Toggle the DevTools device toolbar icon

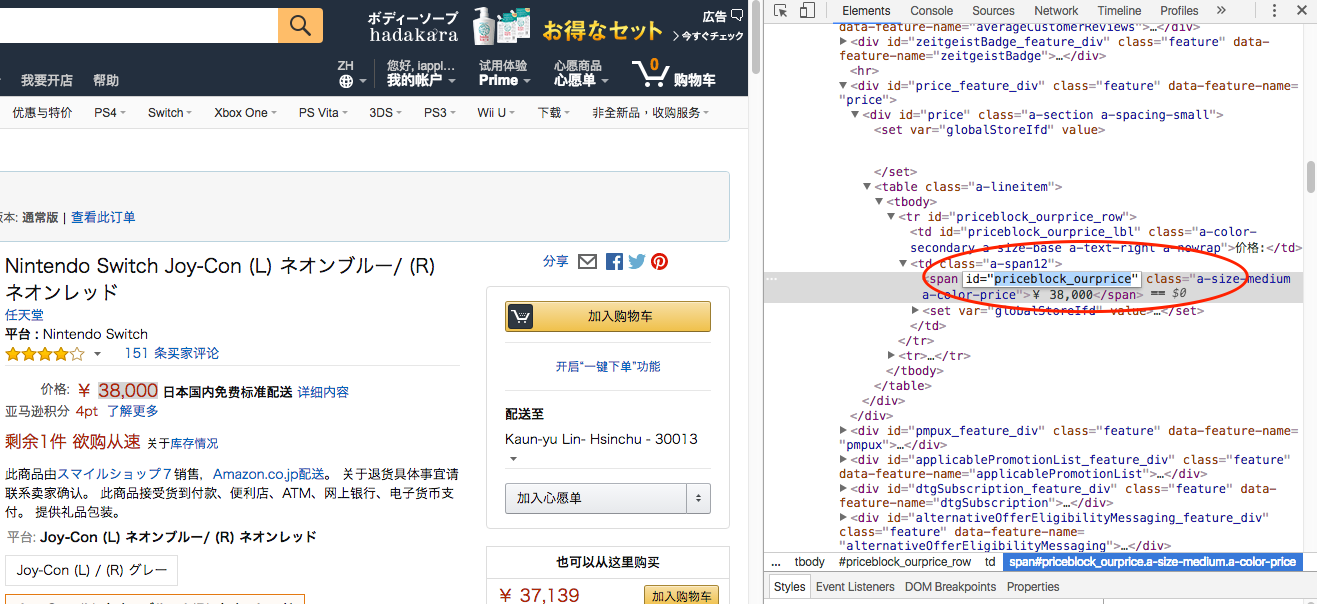805,10
